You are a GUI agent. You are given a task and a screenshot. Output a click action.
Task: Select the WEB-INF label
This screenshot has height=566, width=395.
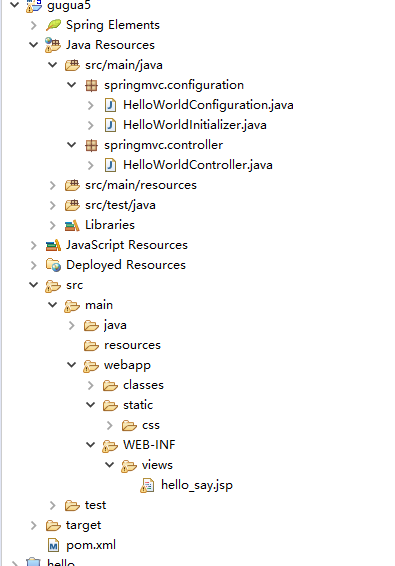pyautogui.click(x=149, y=445)
